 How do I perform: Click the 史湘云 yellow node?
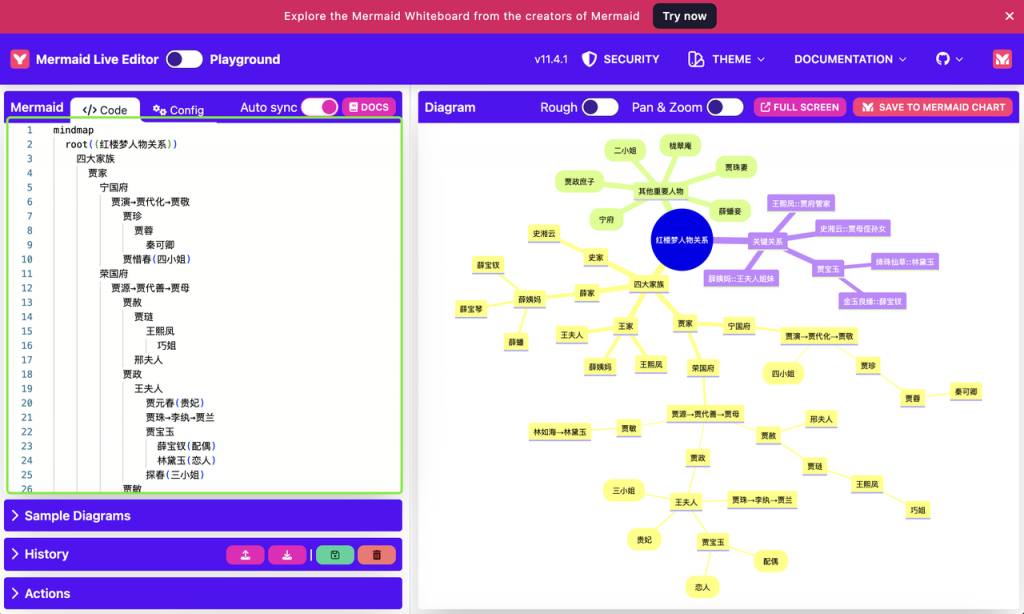[543, 234]
